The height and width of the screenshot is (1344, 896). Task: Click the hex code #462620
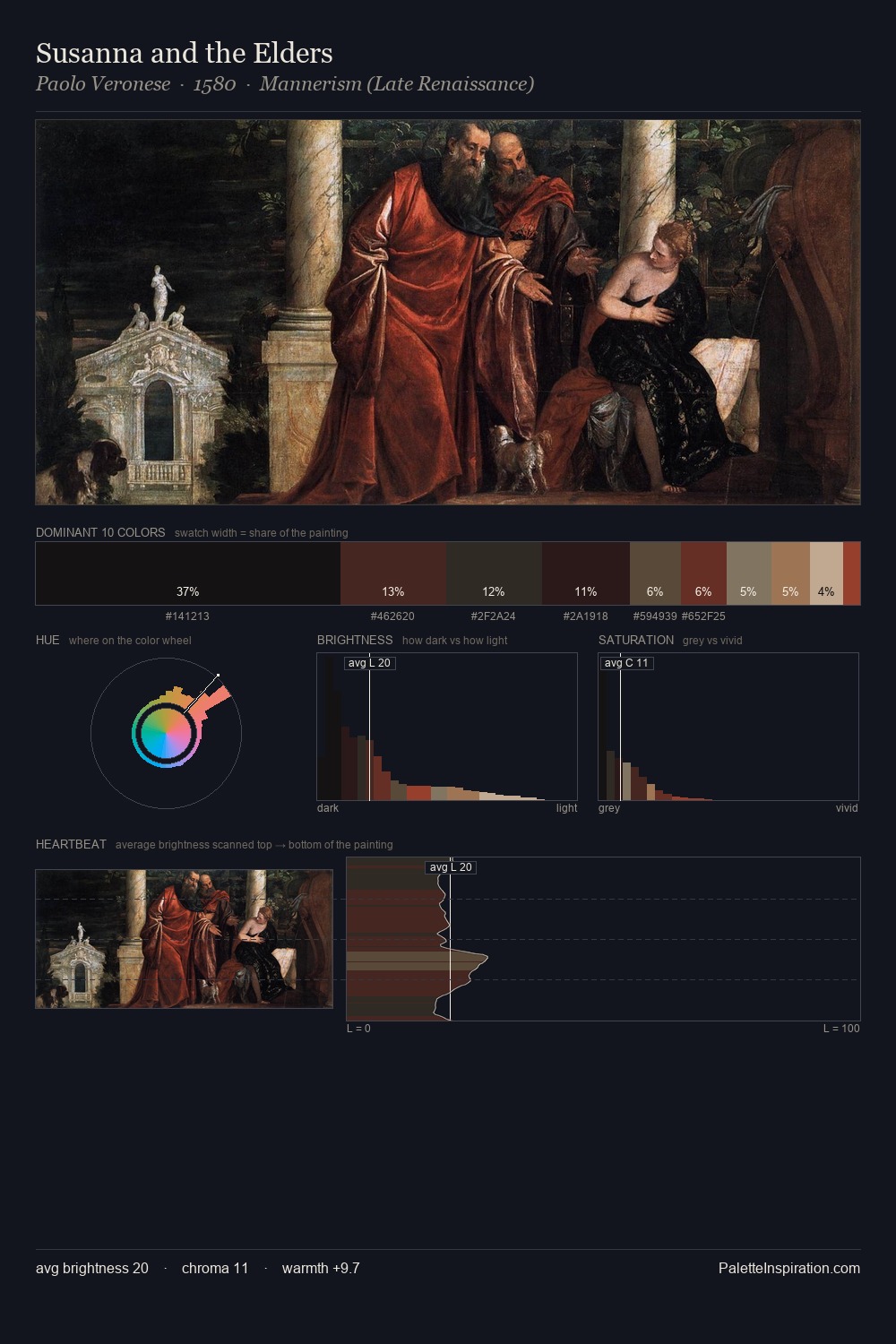coord(392,616)
